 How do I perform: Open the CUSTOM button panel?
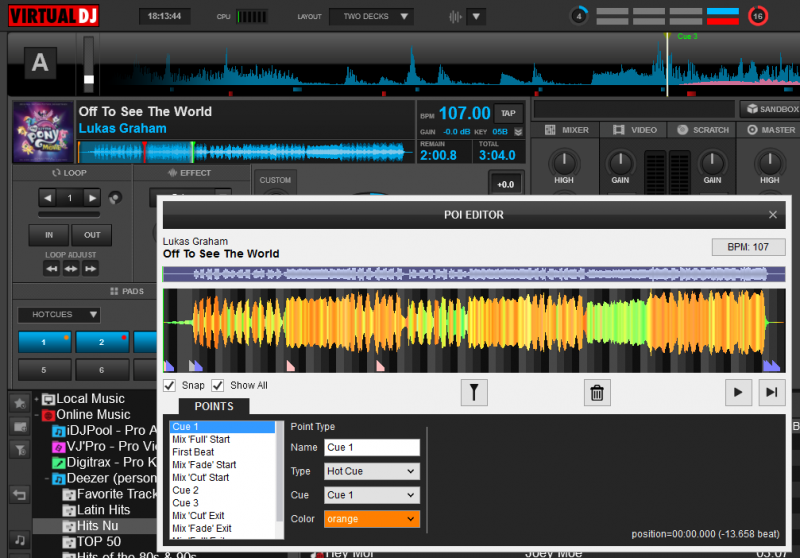pyautogui.click(x=275, y=181)
